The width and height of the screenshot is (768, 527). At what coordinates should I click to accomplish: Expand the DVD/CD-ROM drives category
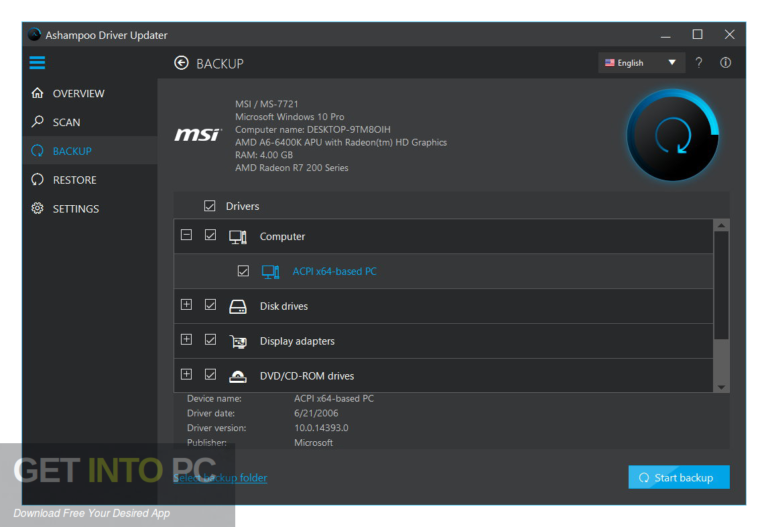[186, 374]
